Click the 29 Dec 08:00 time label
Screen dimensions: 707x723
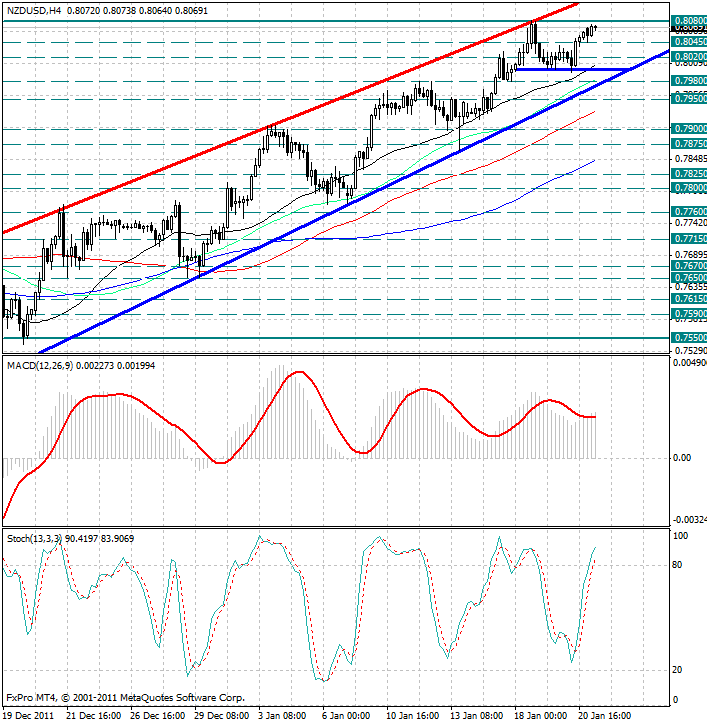[222, 716]
